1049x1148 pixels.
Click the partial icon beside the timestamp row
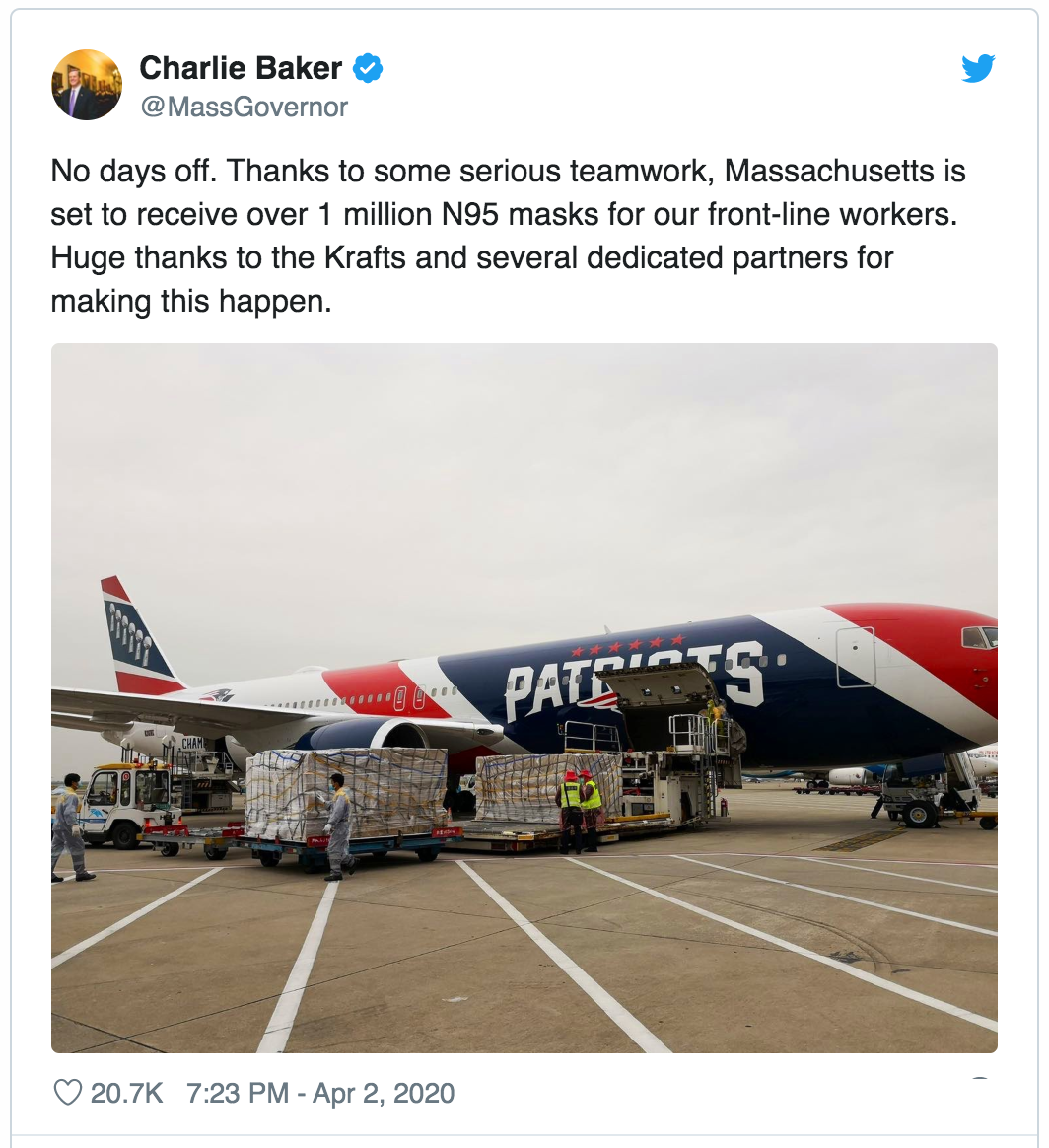(979, 1078)
